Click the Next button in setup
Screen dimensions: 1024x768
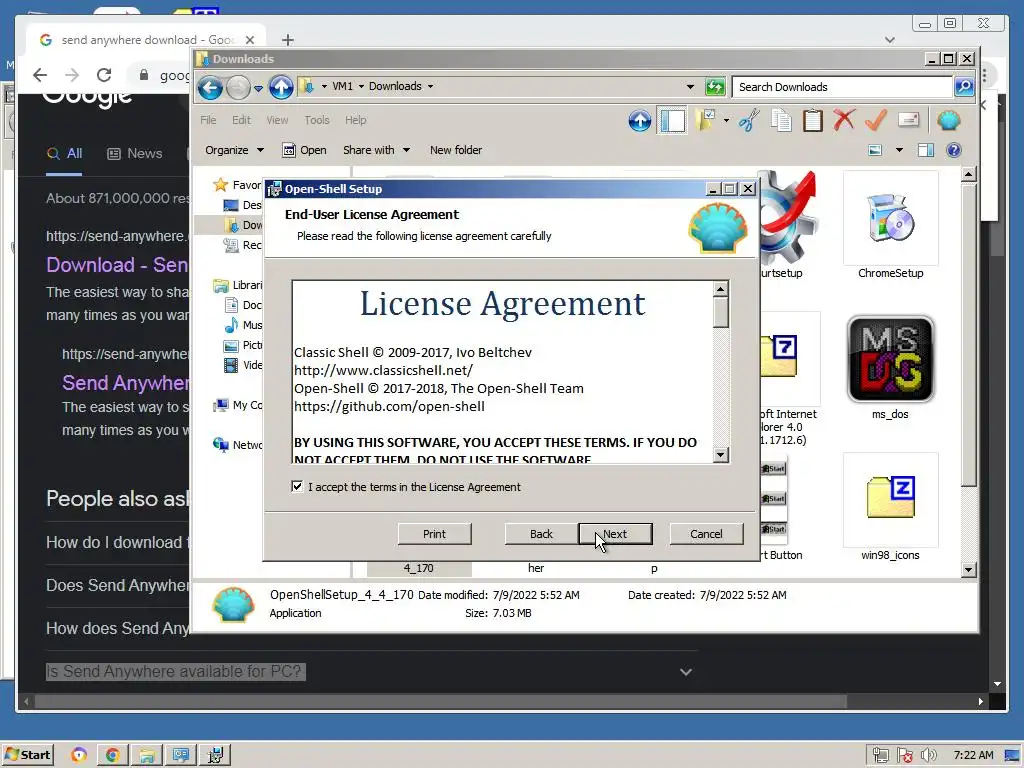pos(615,534)
